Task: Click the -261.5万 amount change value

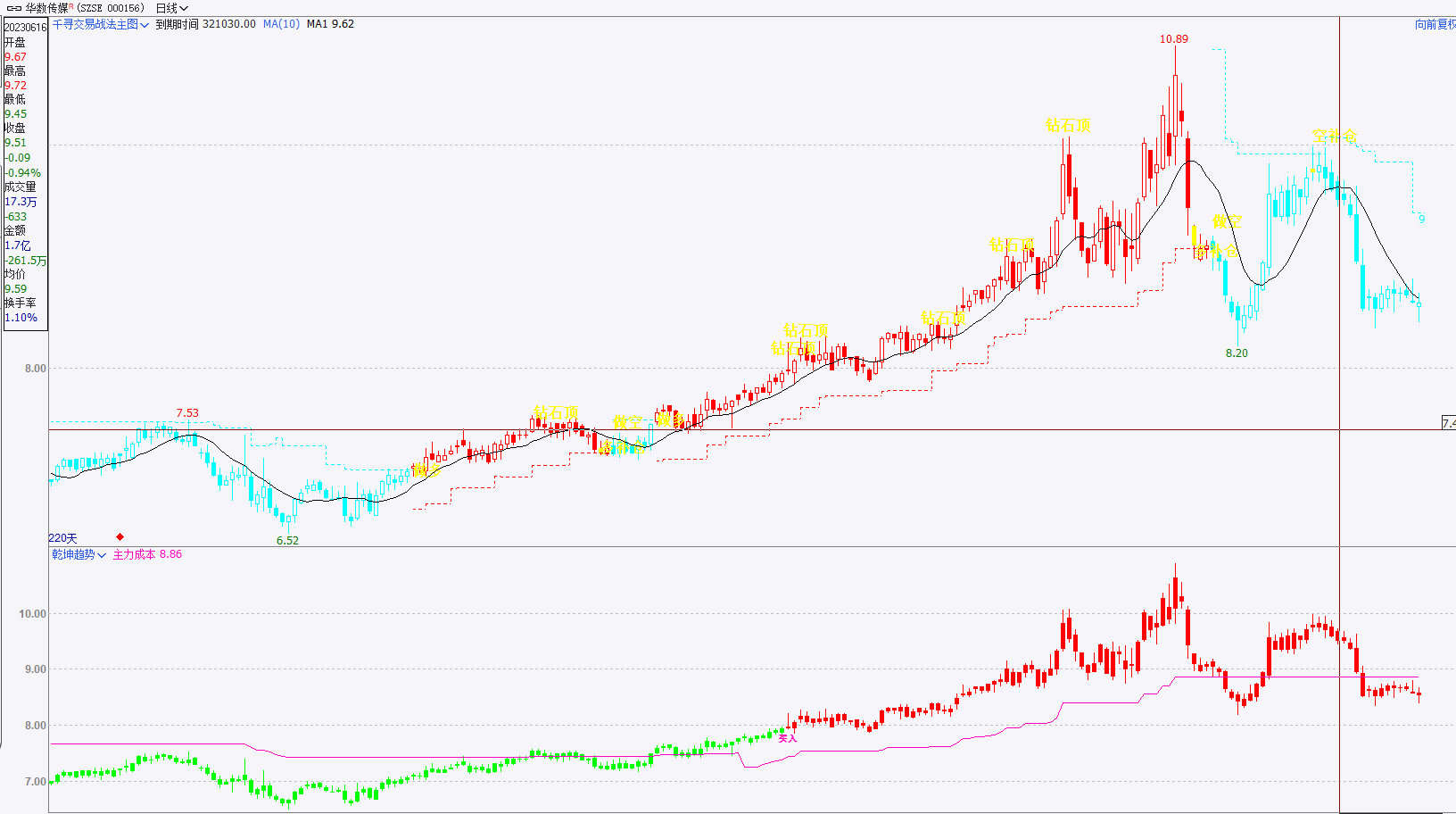Action: [x=25, y=260]
